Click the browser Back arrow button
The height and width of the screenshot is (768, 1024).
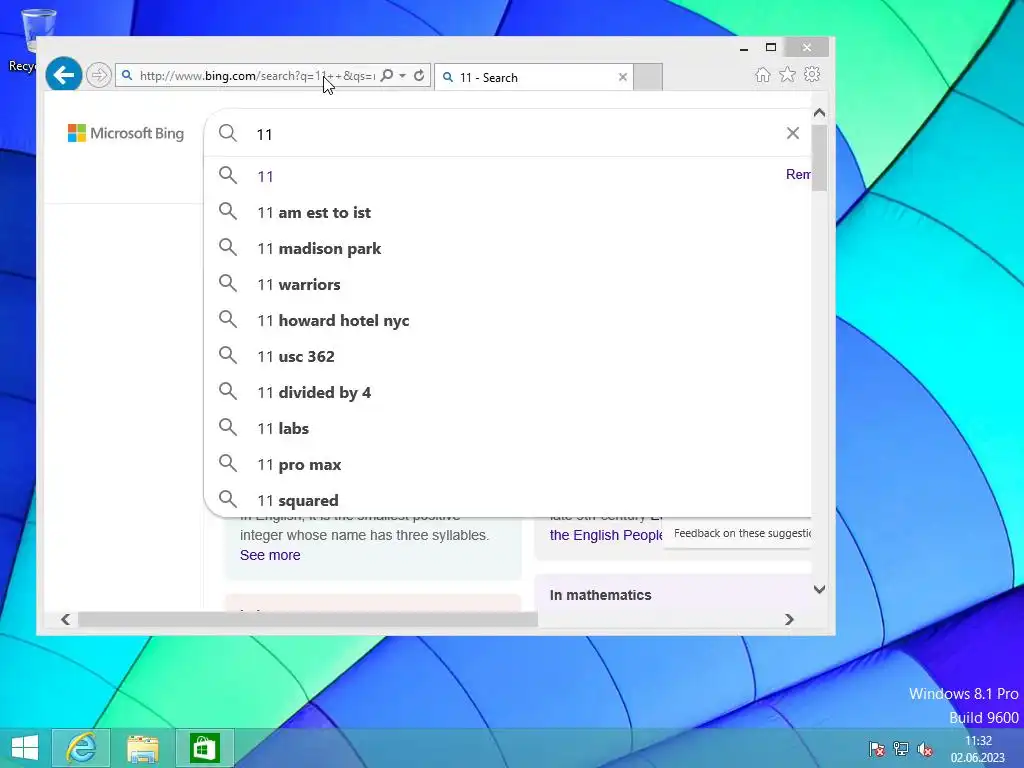pyautogui.click(x=64, y=75)
